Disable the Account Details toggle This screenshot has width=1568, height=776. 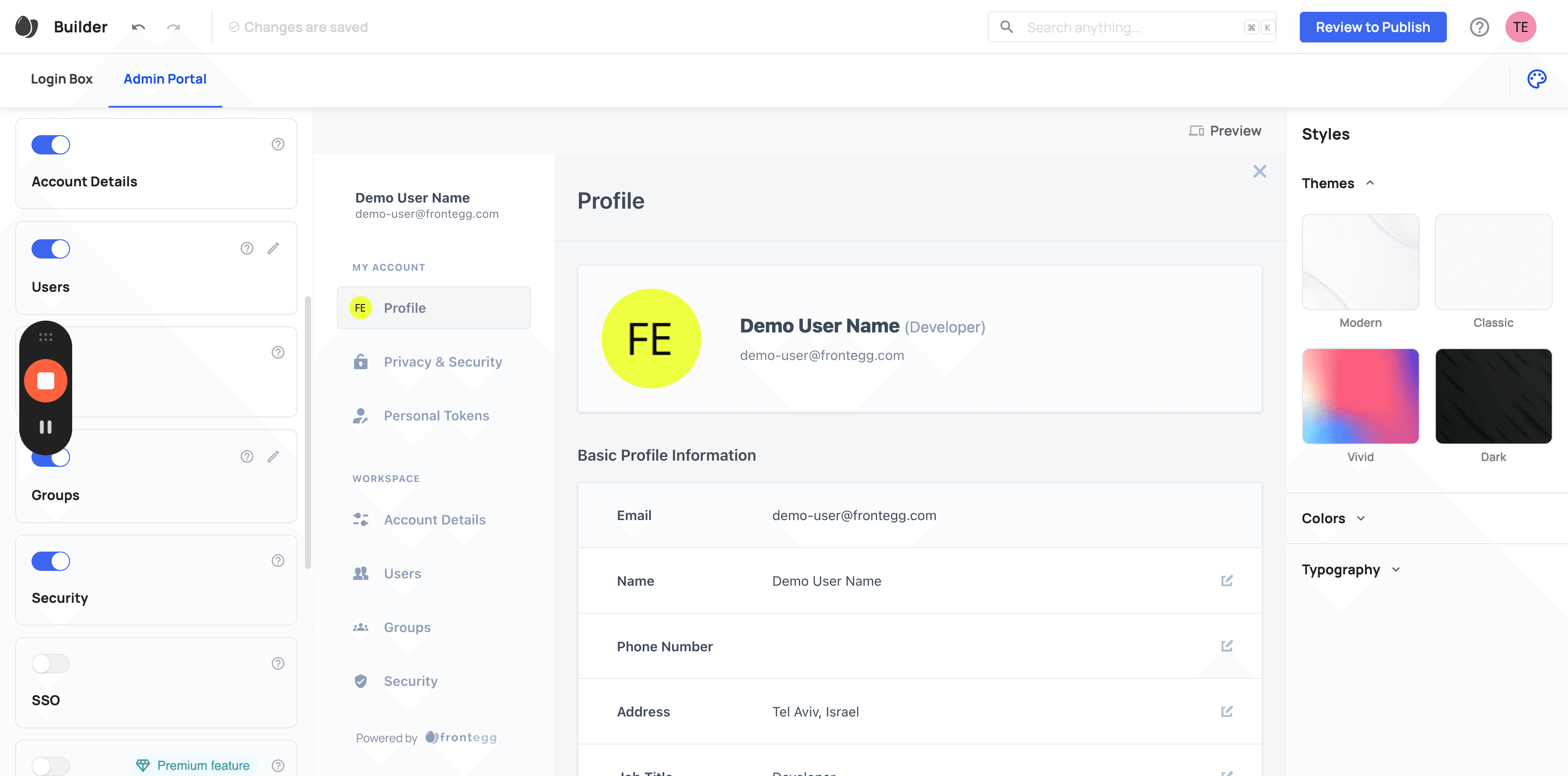(x=50, y=145)
